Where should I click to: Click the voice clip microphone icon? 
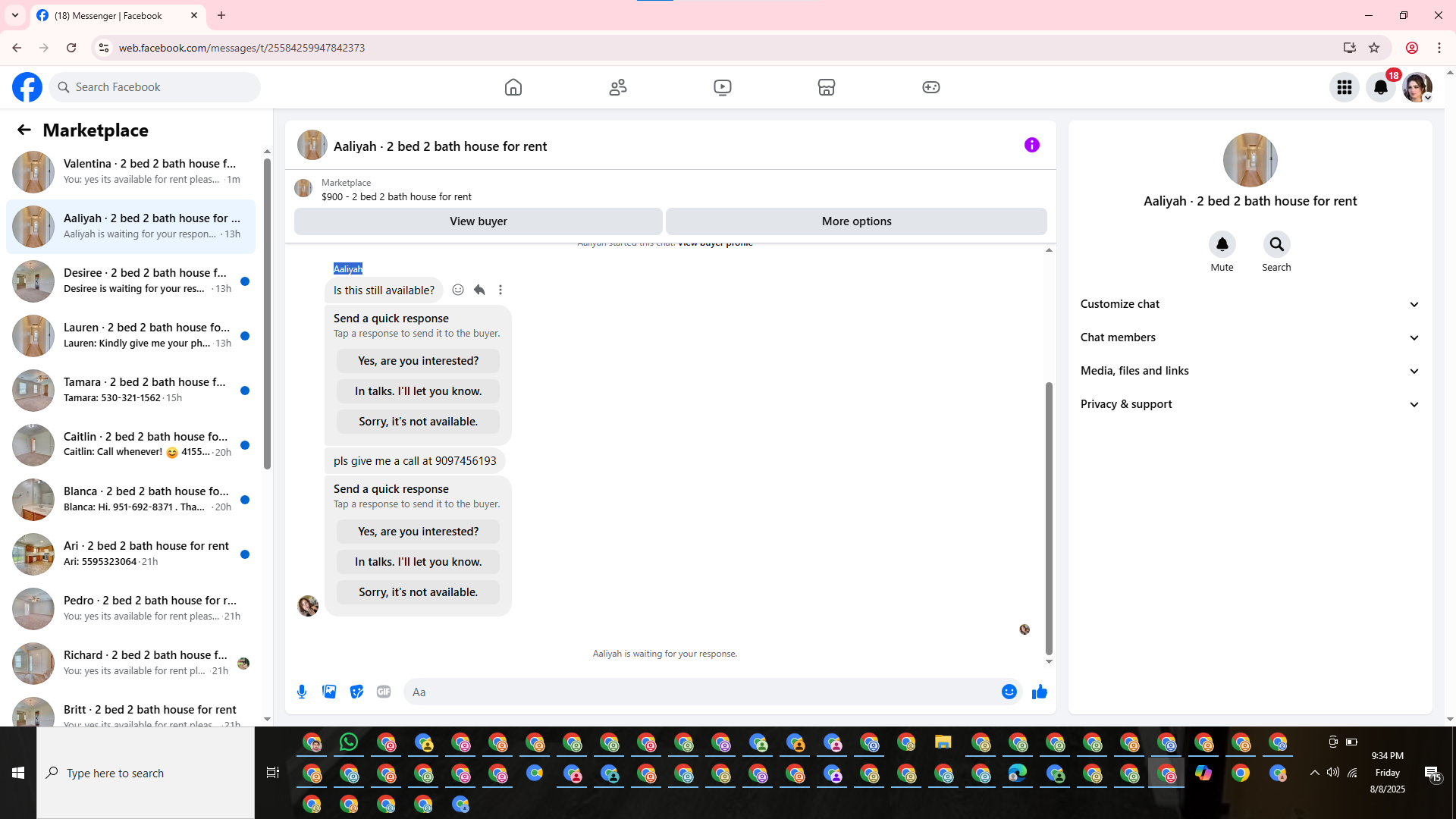(302, 692)
